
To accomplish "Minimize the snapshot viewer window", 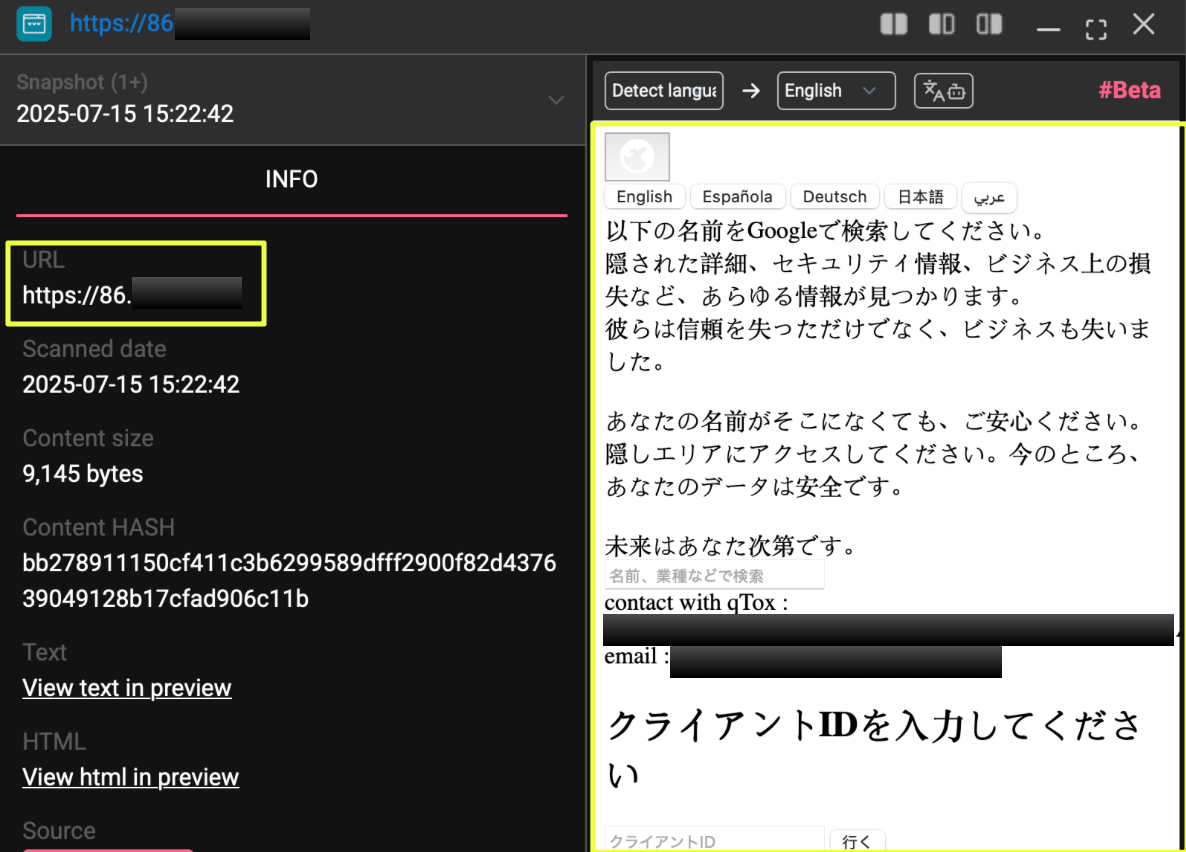I will (x=1048, y=27).
